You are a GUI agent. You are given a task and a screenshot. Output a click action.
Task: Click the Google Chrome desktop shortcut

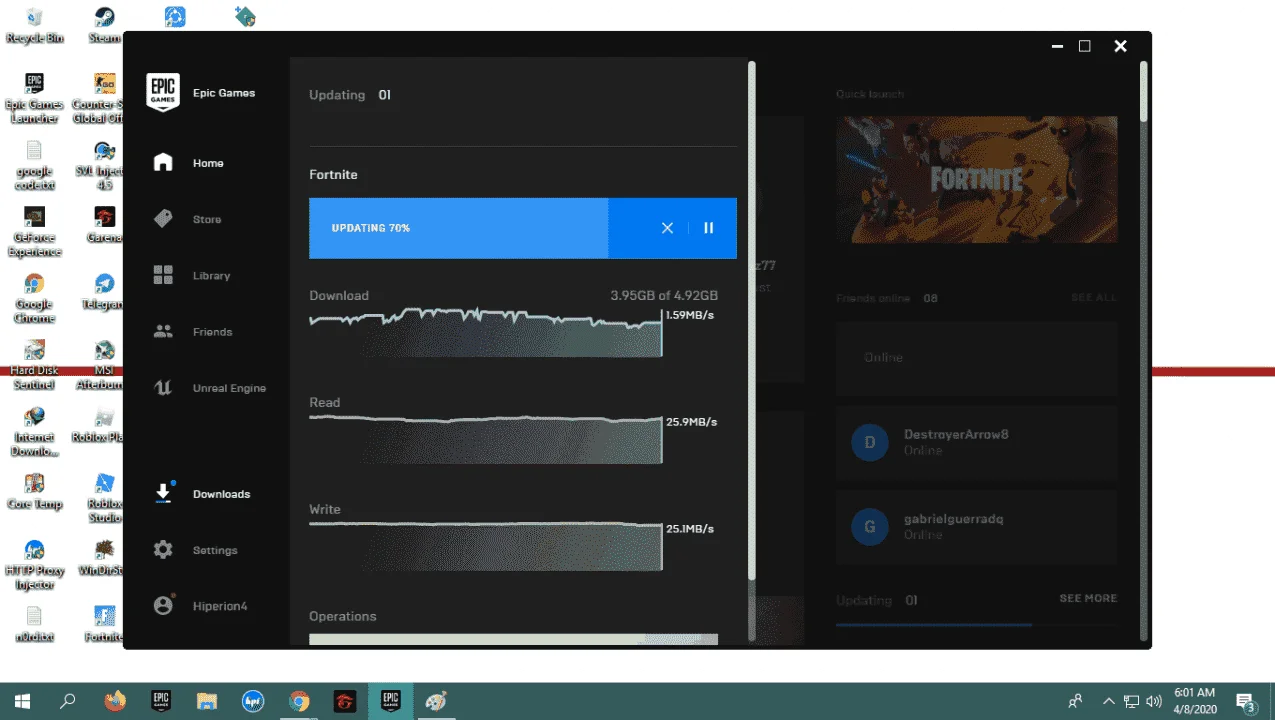point(34,298)
